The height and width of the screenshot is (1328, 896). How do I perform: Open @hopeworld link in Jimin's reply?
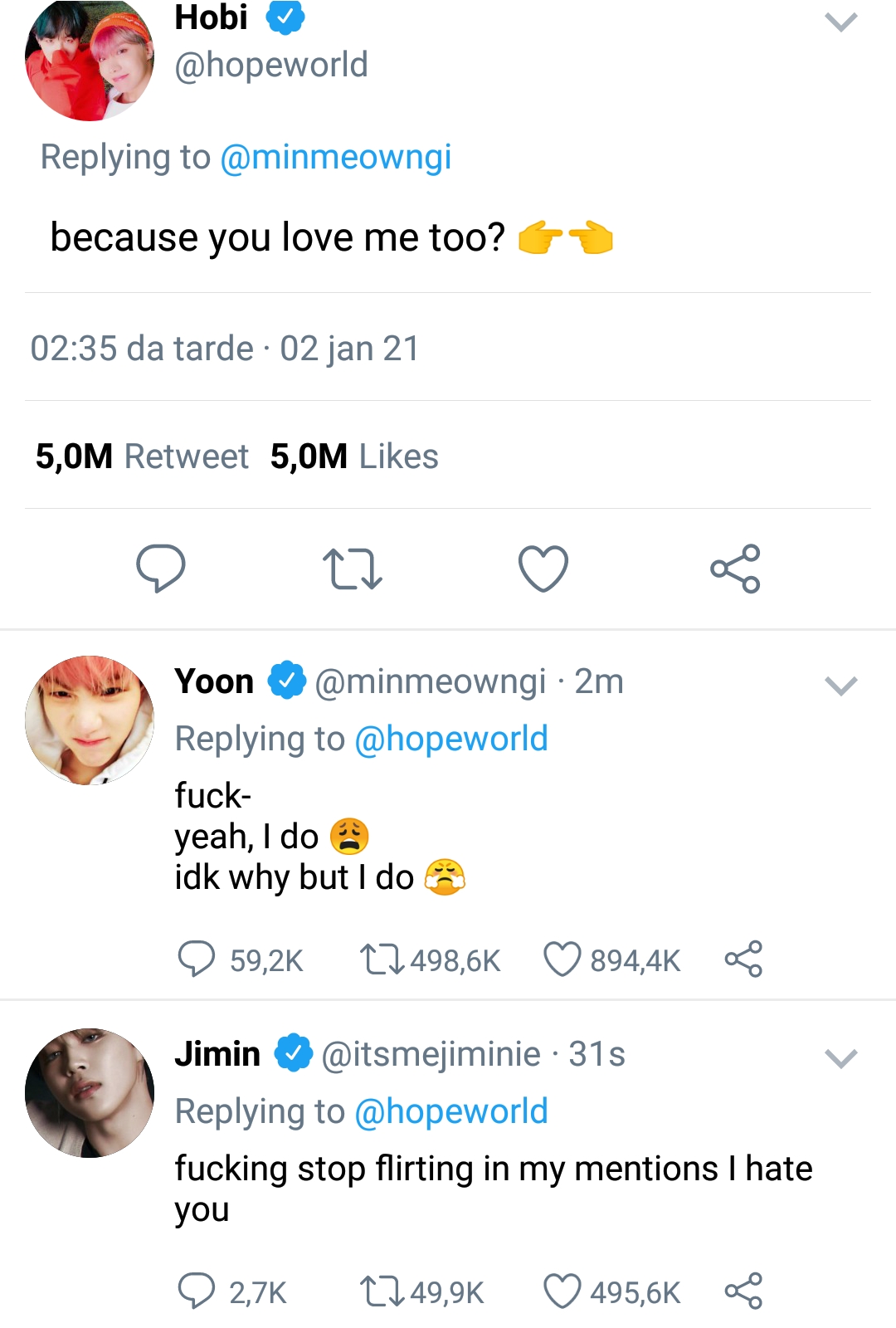451,1111
